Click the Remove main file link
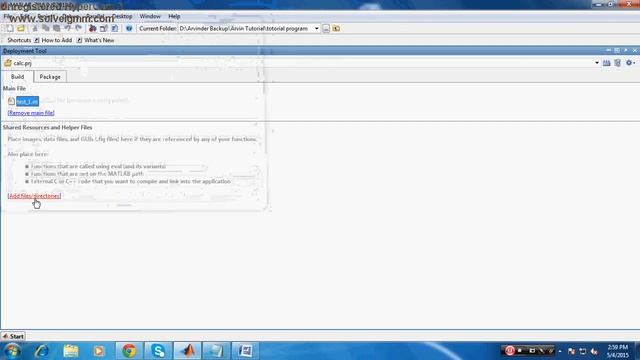Image resolution: width=640 pixels, height=360 pixels. [31, 113]
